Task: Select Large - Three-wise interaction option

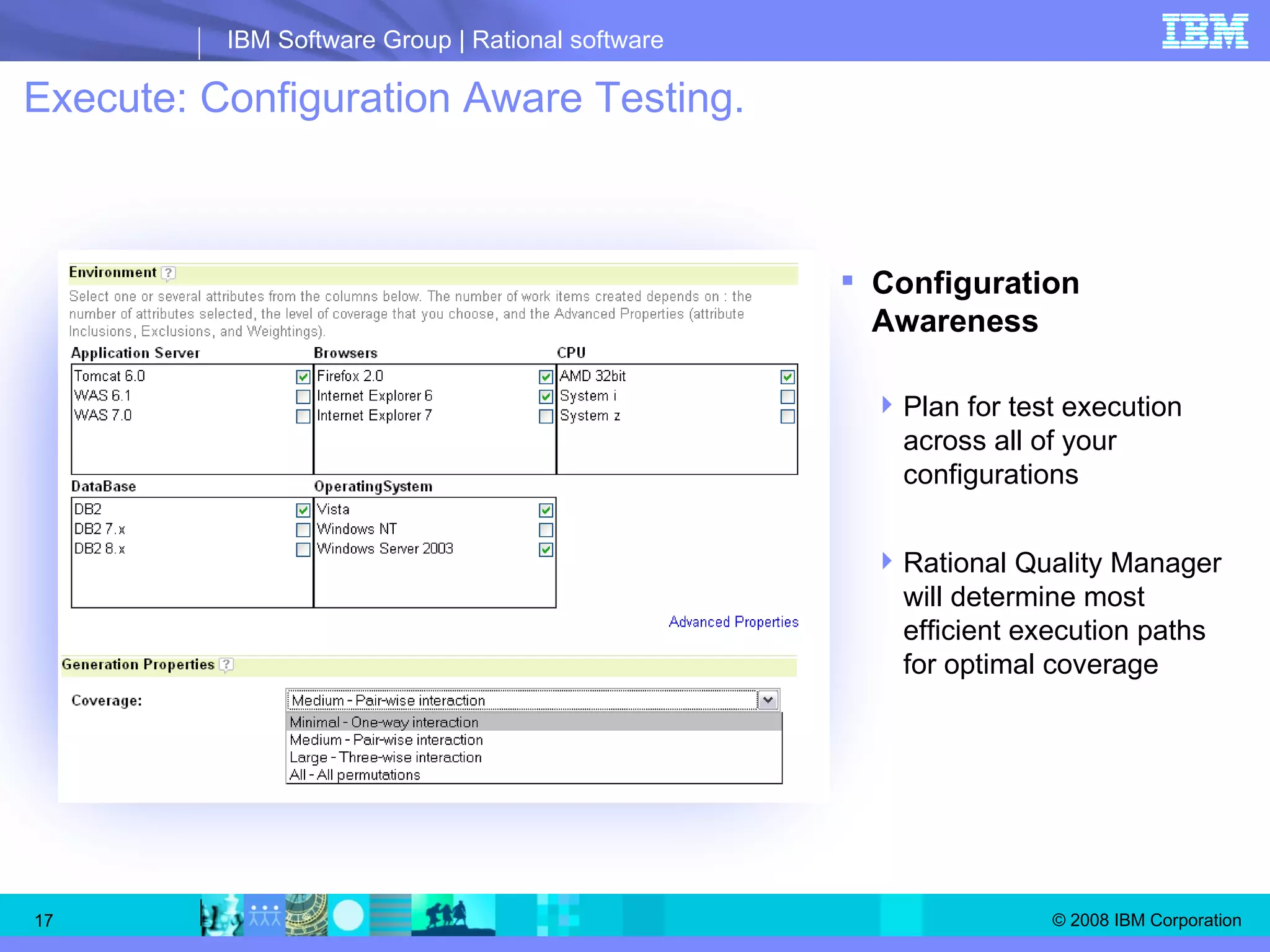Action: coord(534,757)
